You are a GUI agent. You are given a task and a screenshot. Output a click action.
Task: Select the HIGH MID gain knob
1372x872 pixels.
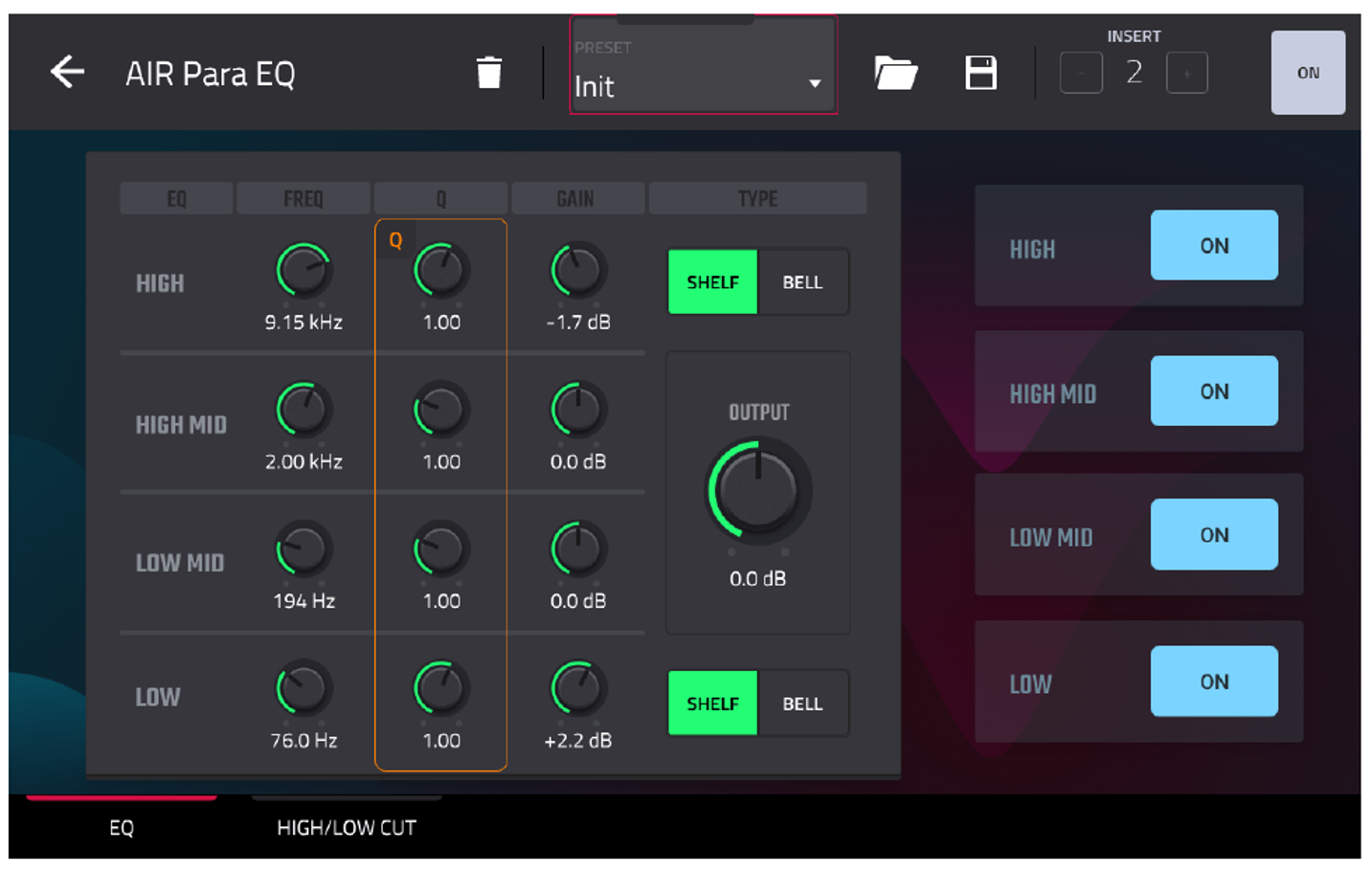tap(578, 410)
